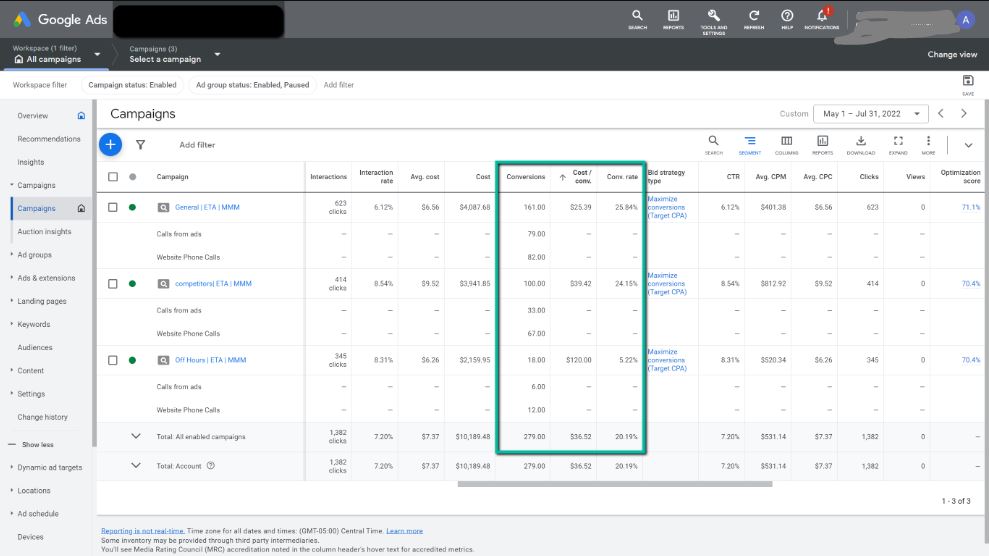The height and width of the screenshot is (556, 989).
Task: Download the campaigns table
Action: 860,144
